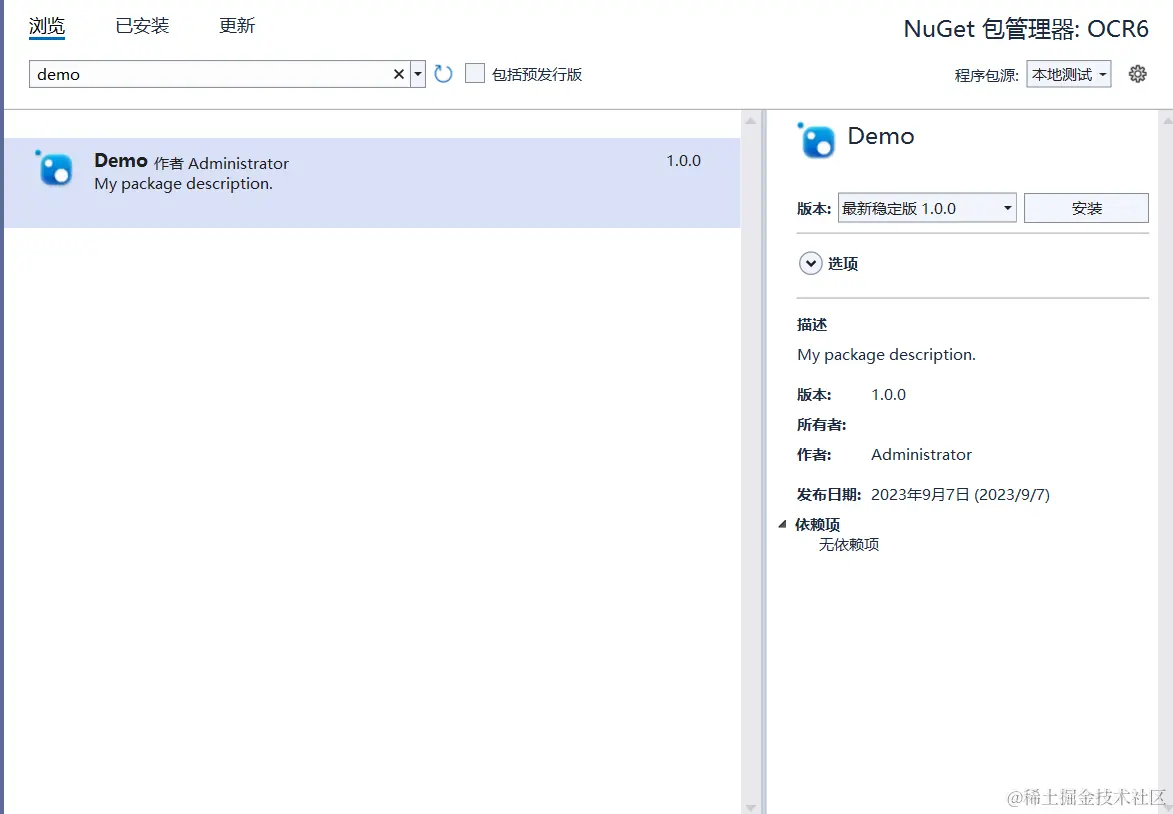
Task: Clear the search text with the X icon
Action: (399, 74)
